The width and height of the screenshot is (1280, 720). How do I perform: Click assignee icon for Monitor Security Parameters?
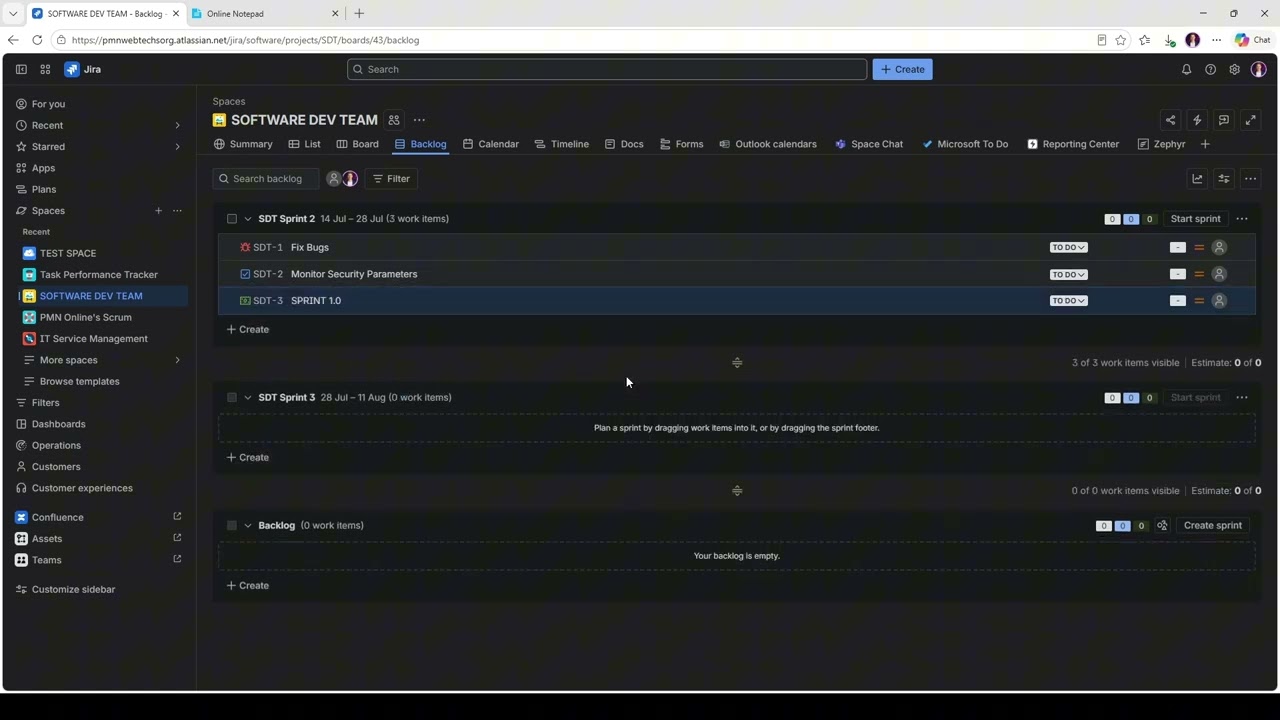tap(1219, 274)
